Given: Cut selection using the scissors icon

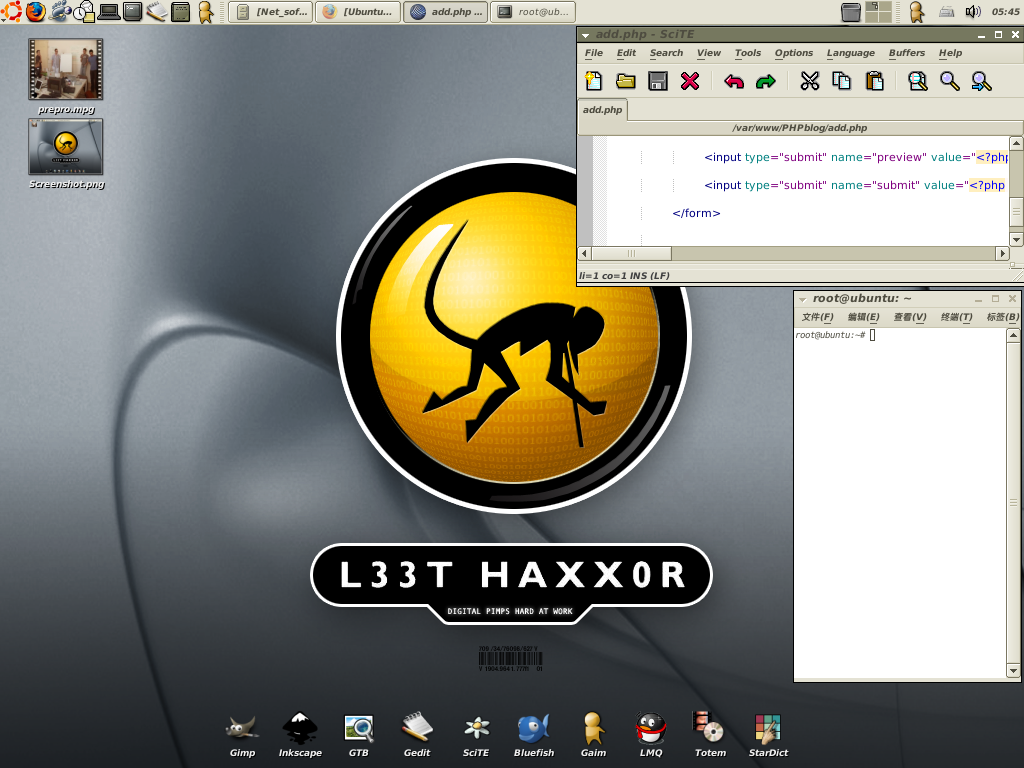Looking at the screenshot, I should [x=810, y=81].
